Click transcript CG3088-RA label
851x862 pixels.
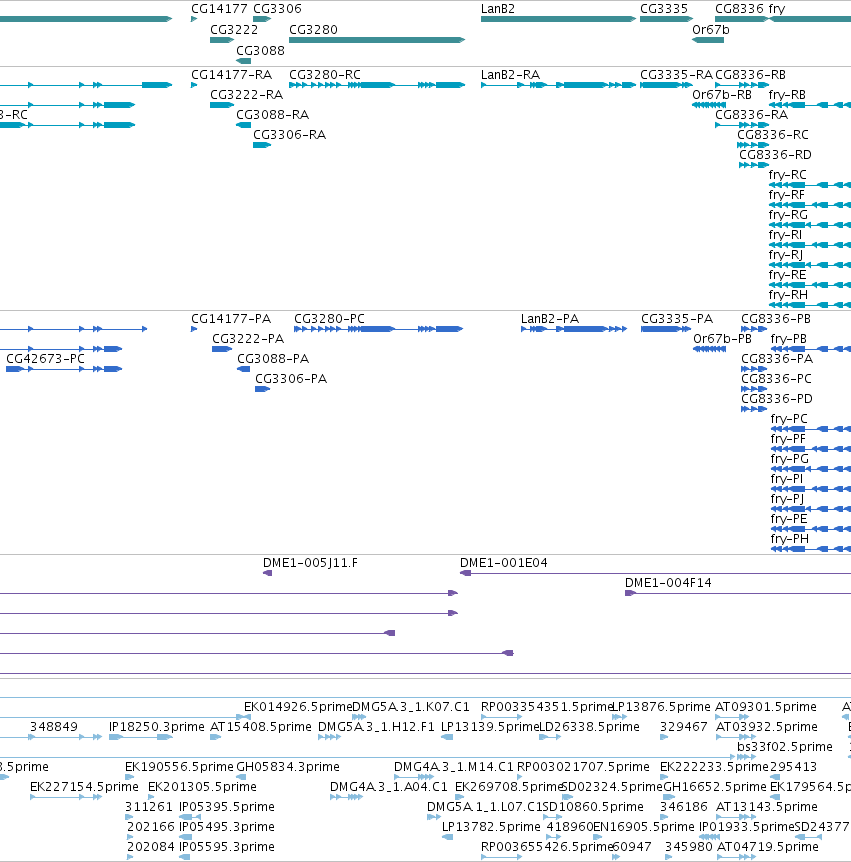[x=273, y=115]
